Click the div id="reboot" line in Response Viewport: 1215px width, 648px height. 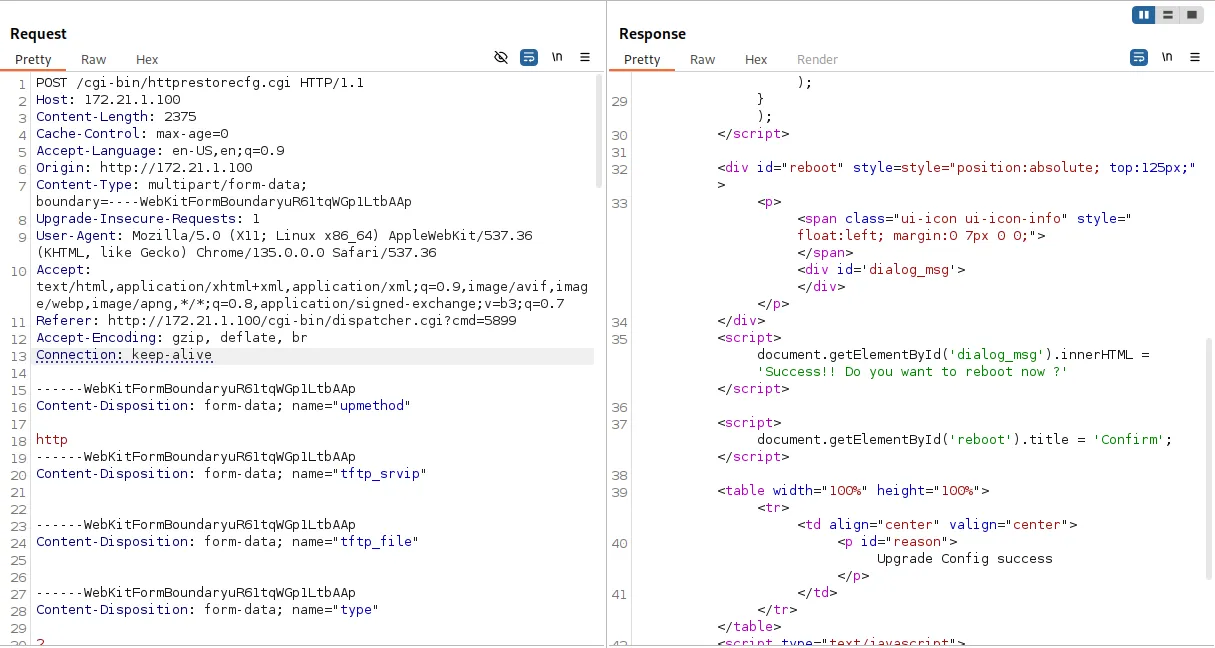(957, 168)
